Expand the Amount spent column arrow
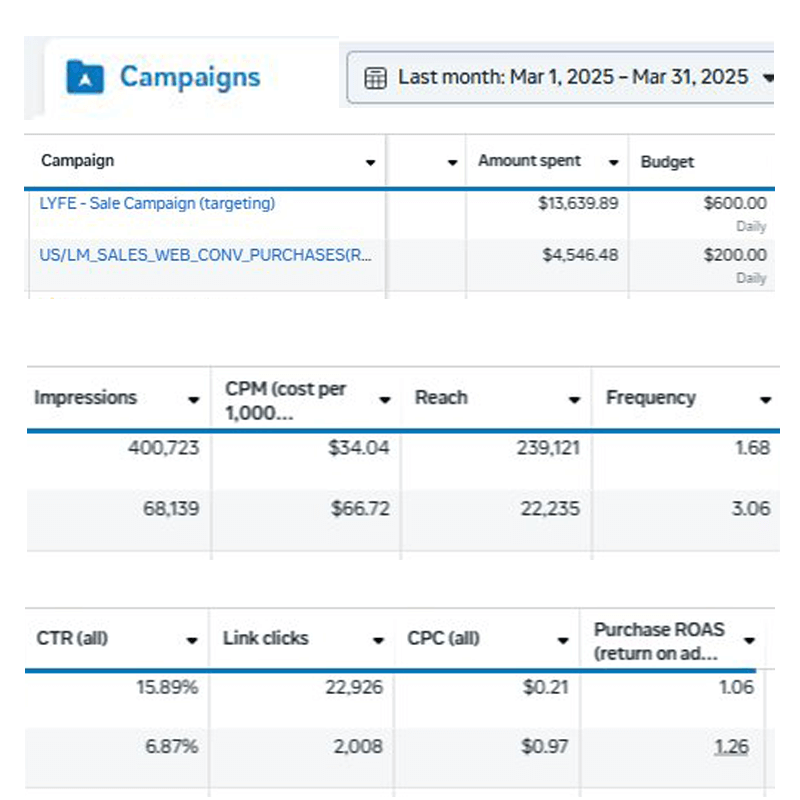This screenshot has height=800, width=800. 613,162
